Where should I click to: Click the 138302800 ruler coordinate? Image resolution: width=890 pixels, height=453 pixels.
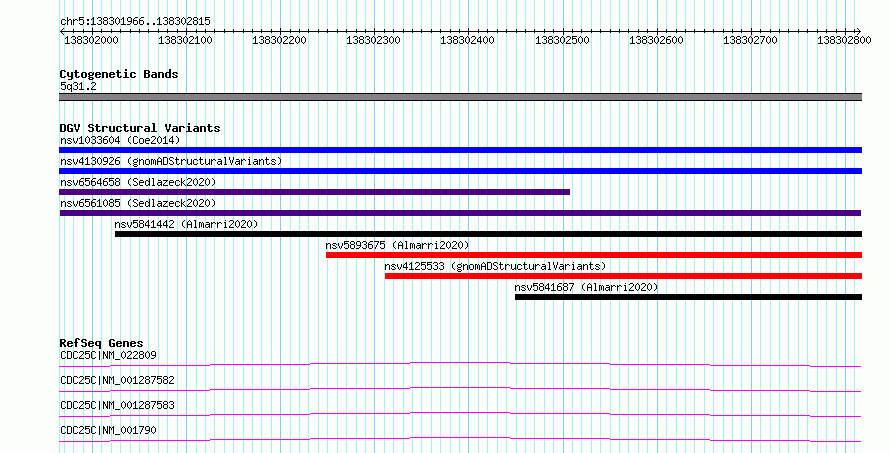point(844,40)
